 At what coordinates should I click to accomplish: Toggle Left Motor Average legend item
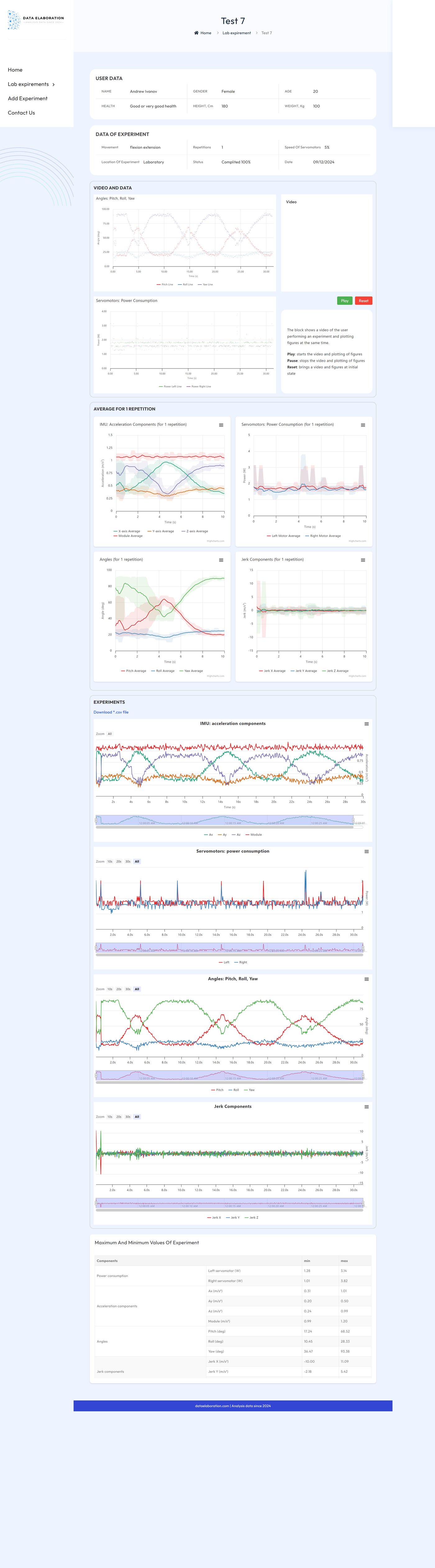(x=283, y=536)
